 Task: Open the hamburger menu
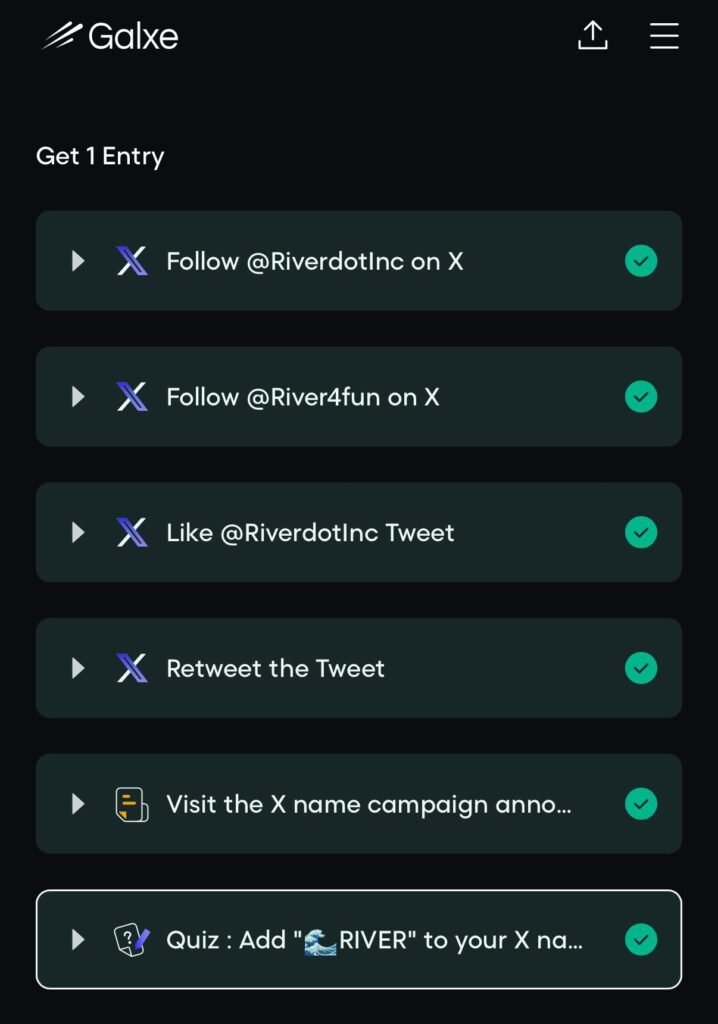664,36
